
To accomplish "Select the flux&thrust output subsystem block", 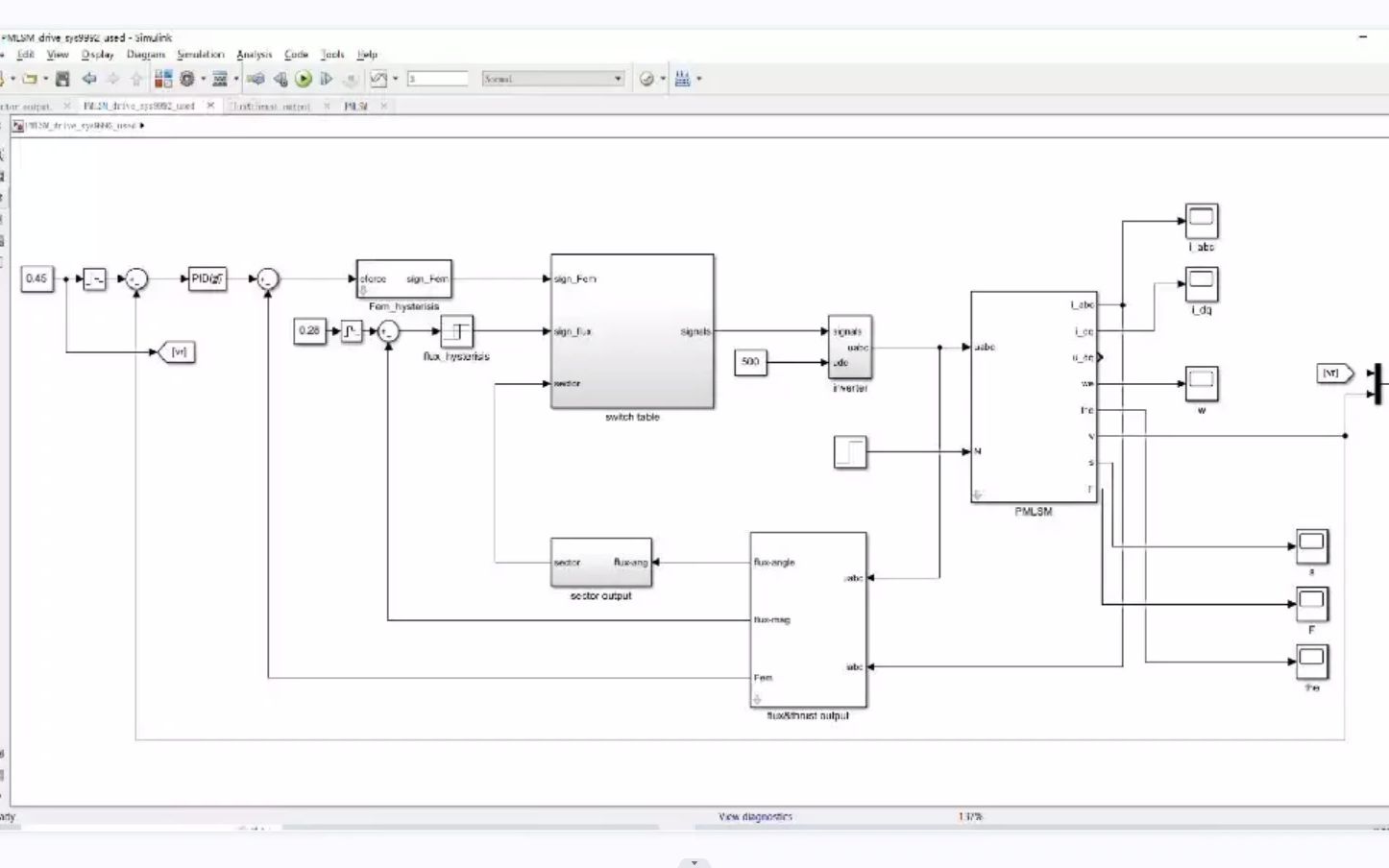I will pyautogui.click(x=808, y=620).
